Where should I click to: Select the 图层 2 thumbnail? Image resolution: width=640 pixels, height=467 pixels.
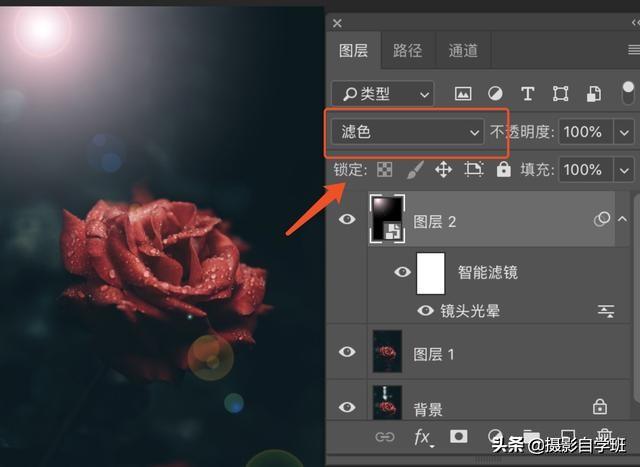click(x=387, y=218)
